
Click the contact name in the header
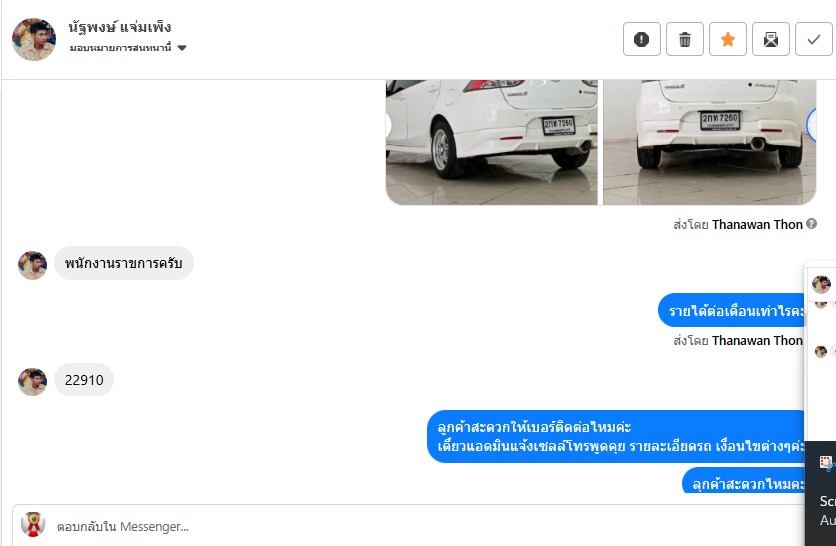click(x=120, y=27)
